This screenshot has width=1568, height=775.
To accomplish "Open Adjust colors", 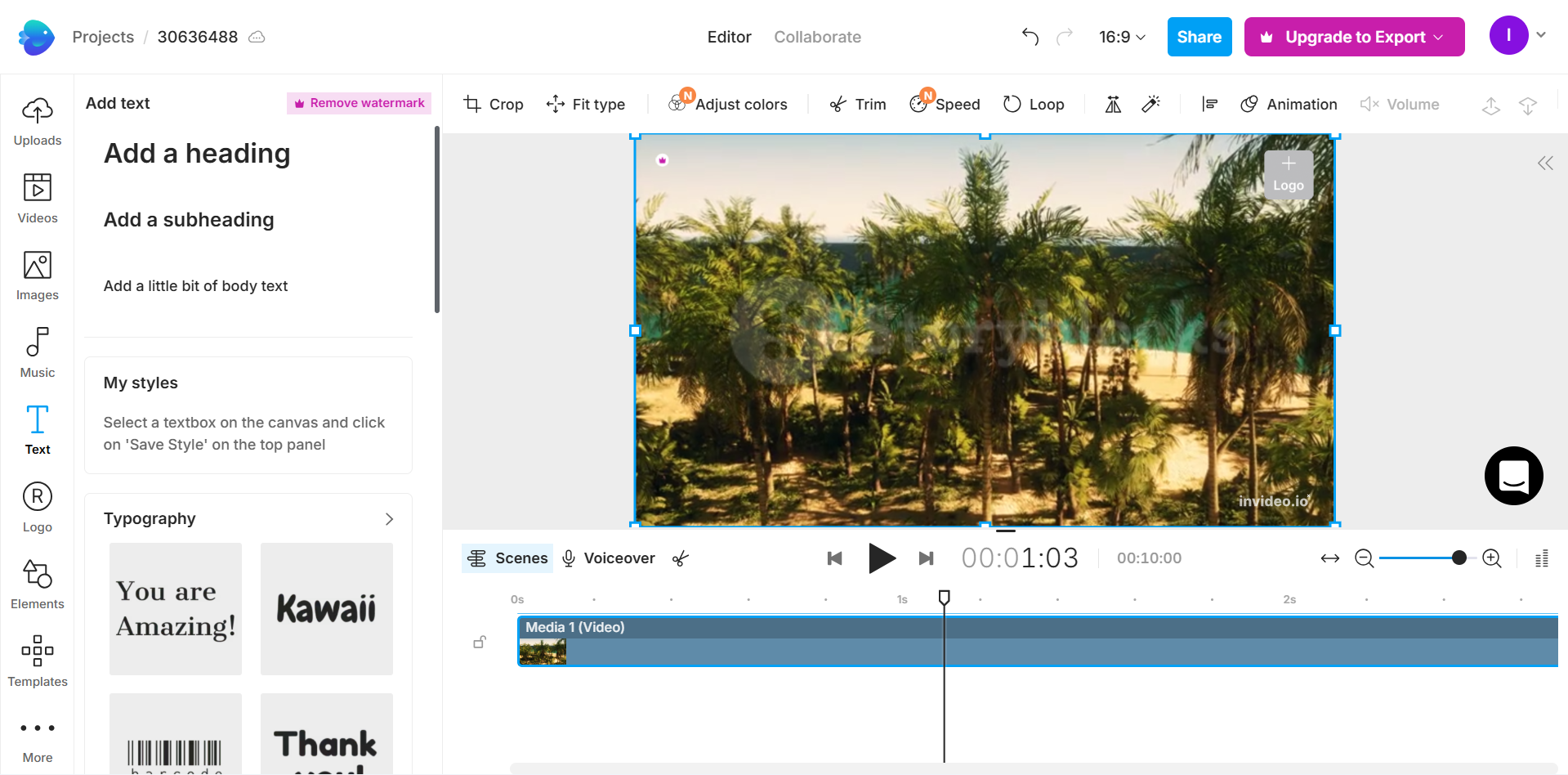I will (x=728, y=104).
